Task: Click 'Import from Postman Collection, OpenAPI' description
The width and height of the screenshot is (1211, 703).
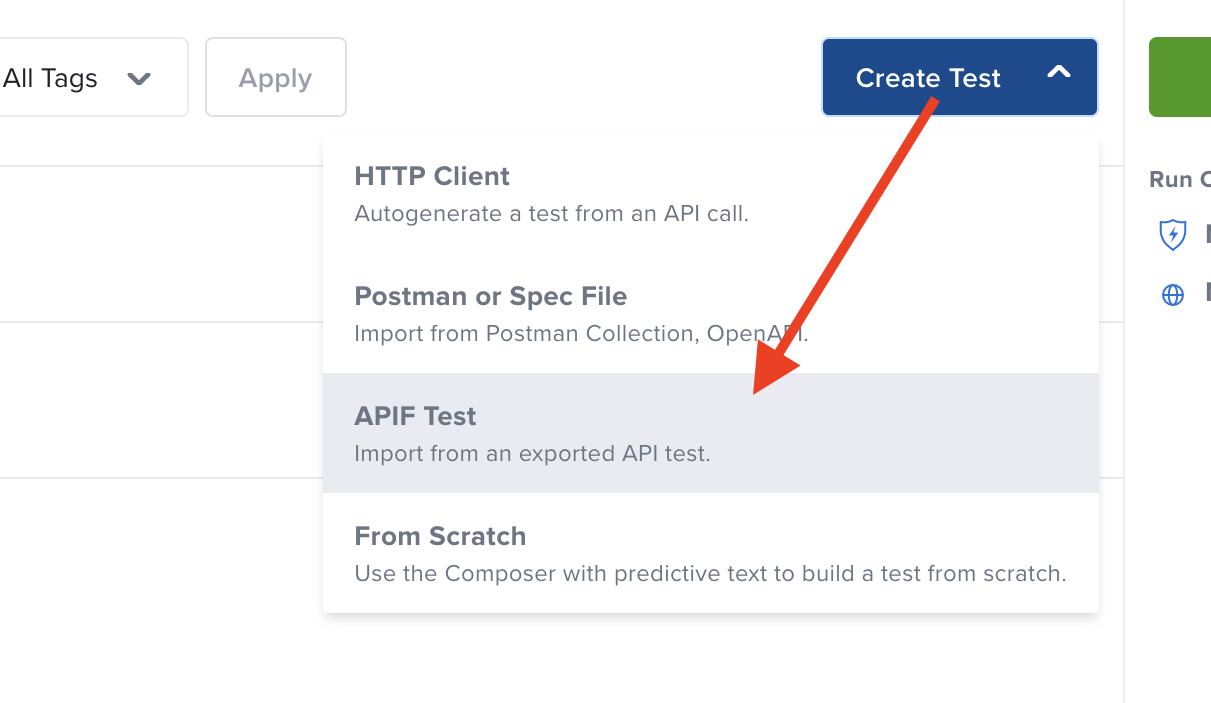Action: (580, 334)
